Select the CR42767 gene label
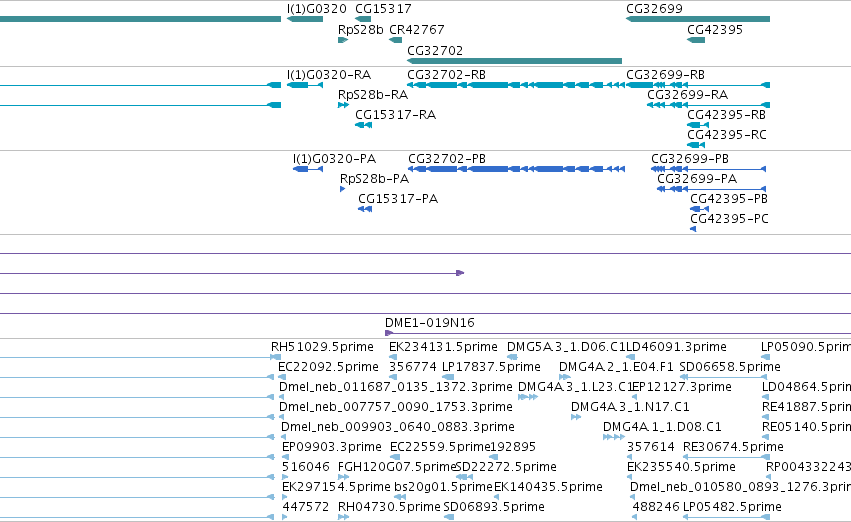The width and height of the screenshot is (851, 522). [x=417, y=29]
